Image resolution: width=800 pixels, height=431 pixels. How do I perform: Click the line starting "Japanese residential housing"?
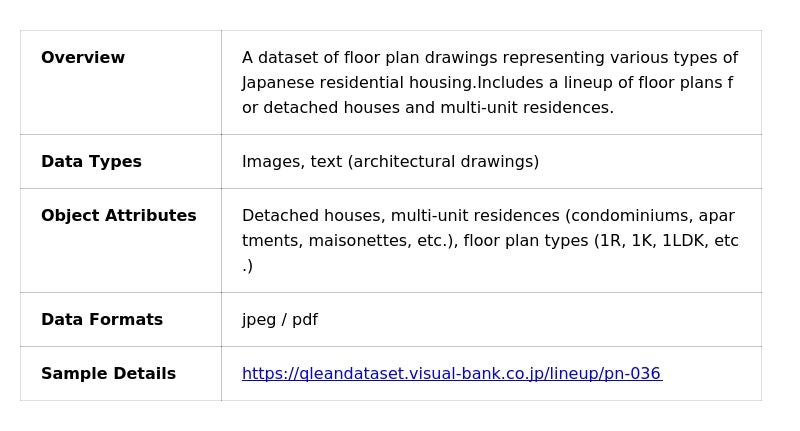coord(487,83)
